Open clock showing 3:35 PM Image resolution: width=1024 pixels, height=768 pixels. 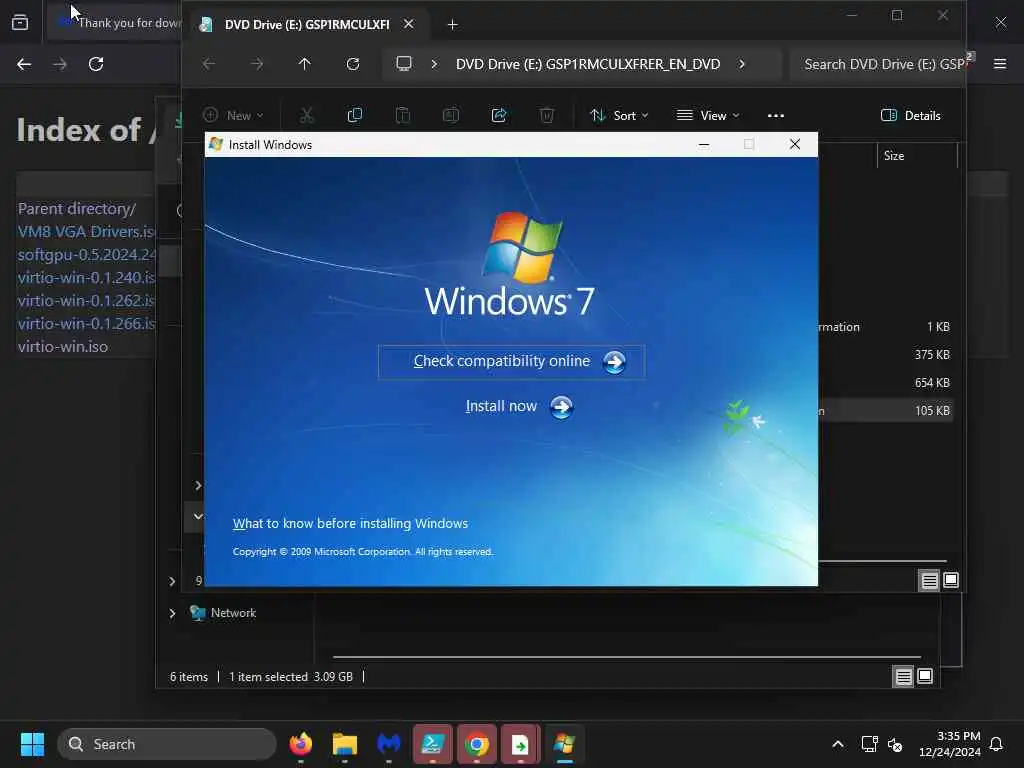pyautogui.click(x=950, y=744)
